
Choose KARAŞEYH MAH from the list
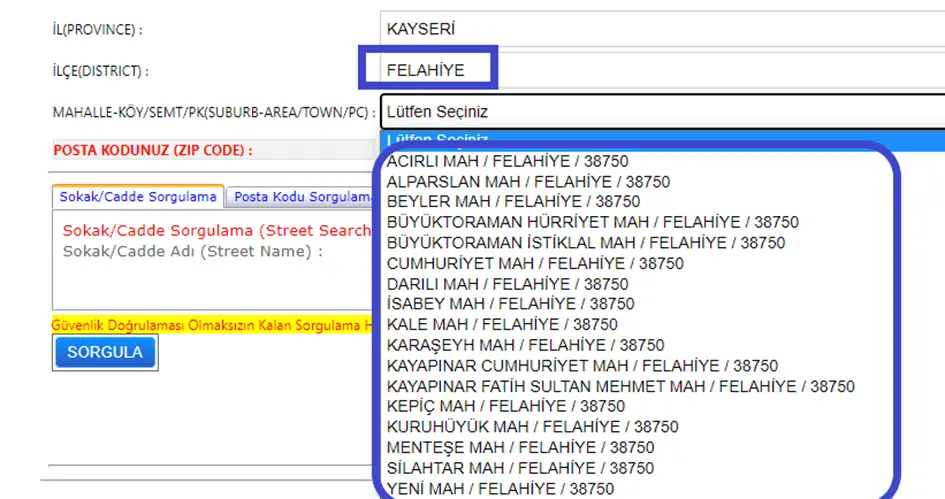click(x=525, y=346)
